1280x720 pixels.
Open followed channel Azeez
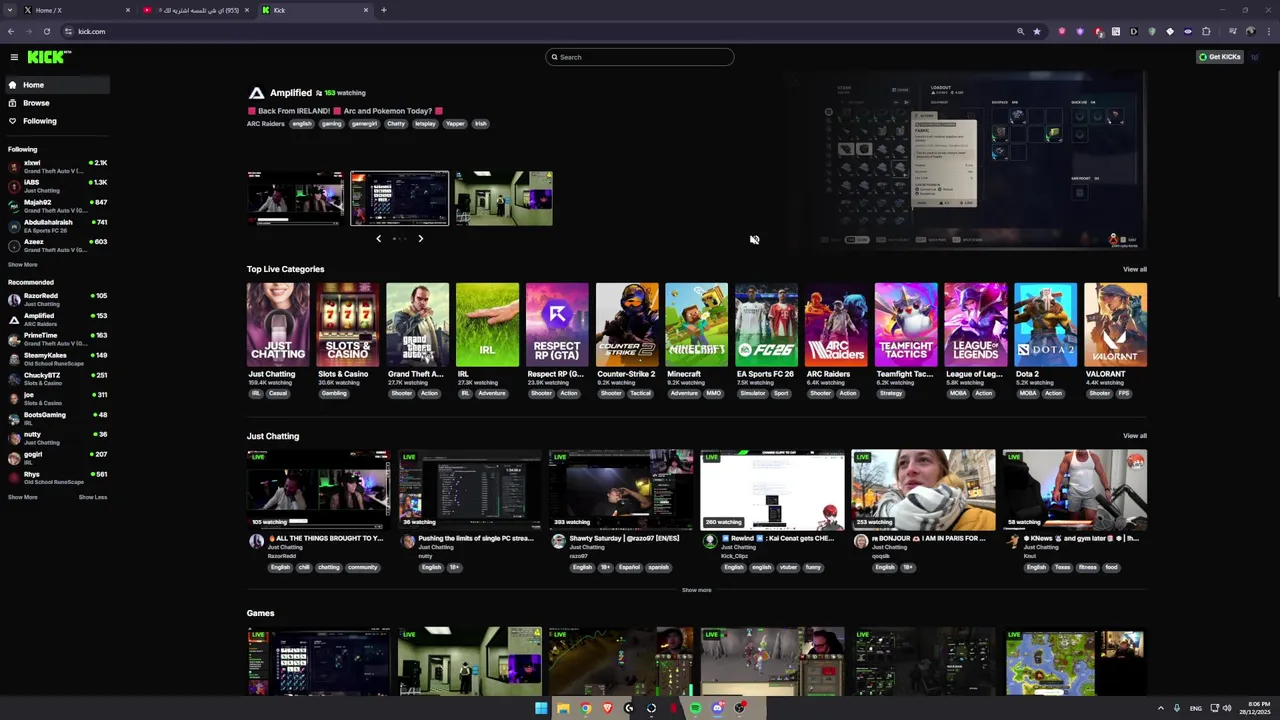click(57, 246)
